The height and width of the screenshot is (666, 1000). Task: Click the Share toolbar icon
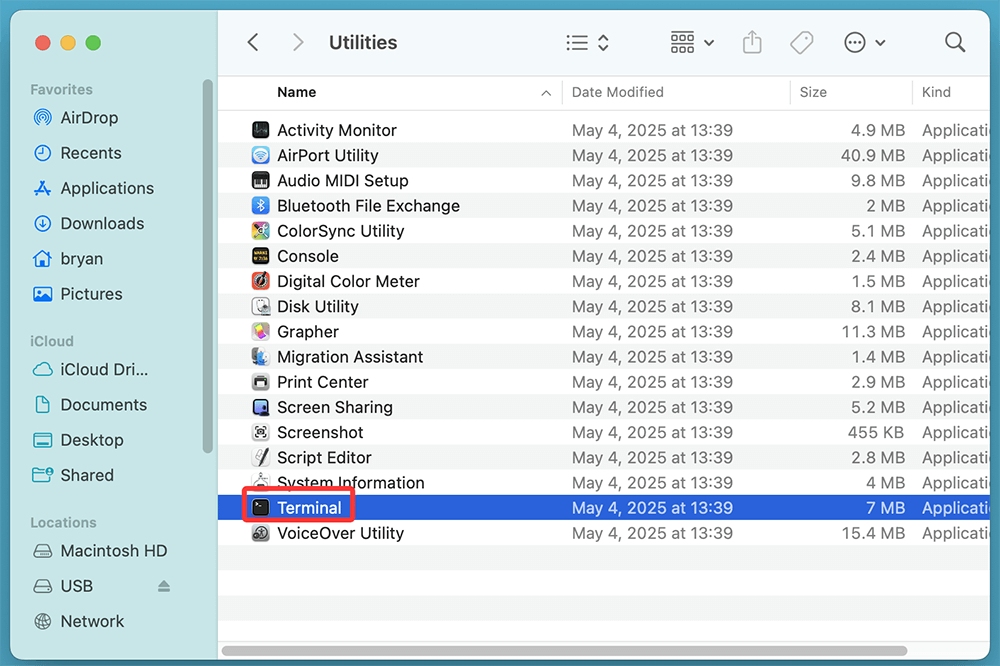tap(752, 43)
